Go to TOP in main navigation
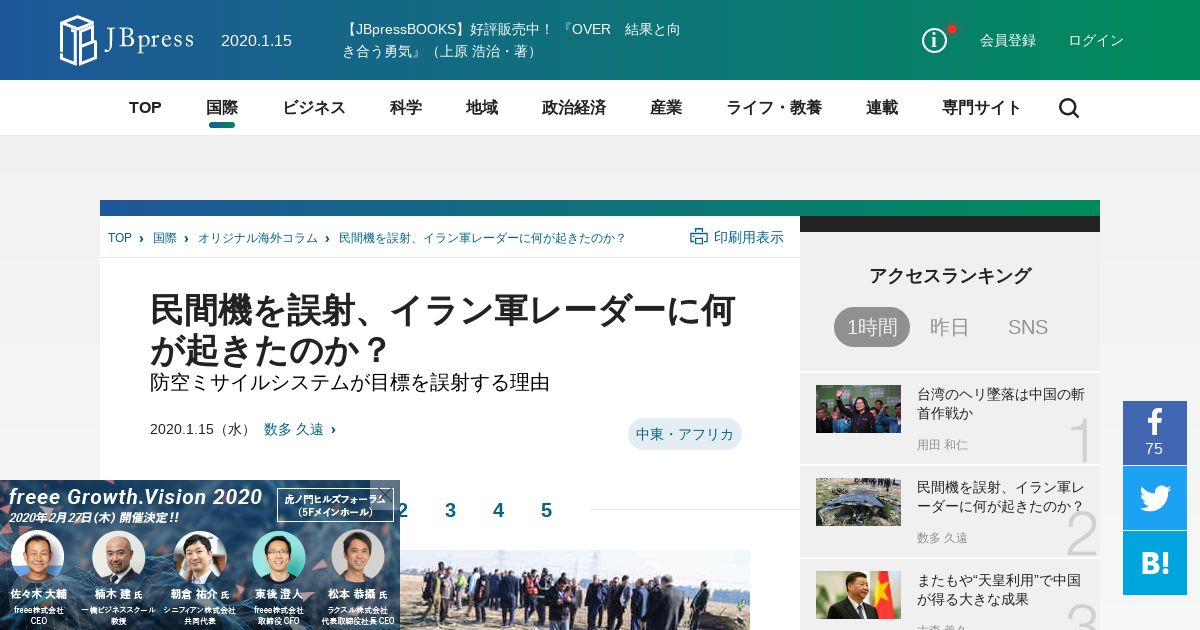The width and height of the screenshot is (1200, 630). (x=145, y=108)
